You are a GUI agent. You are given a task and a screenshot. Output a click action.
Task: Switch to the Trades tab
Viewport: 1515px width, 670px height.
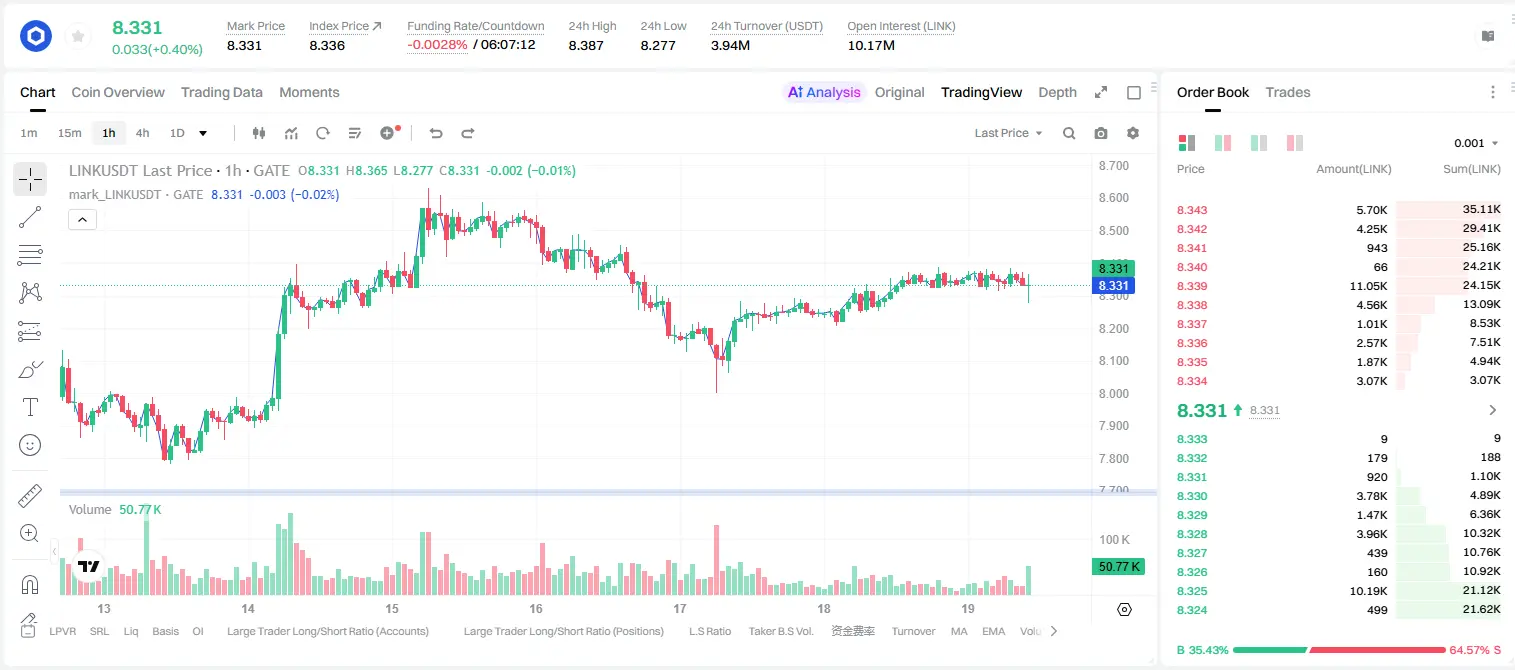click(x=1288, y=92)
